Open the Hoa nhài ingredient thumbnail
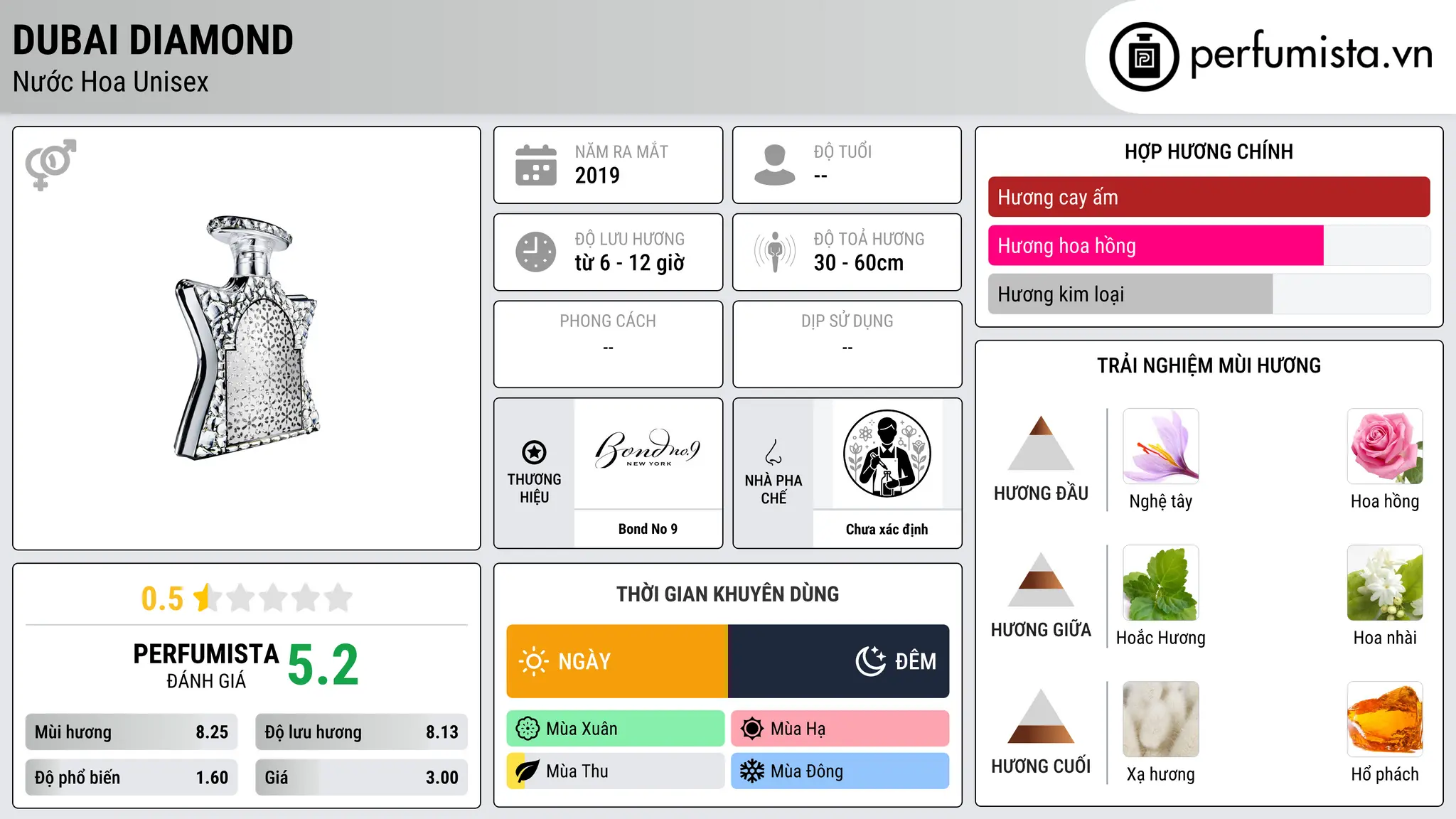 1385,583
